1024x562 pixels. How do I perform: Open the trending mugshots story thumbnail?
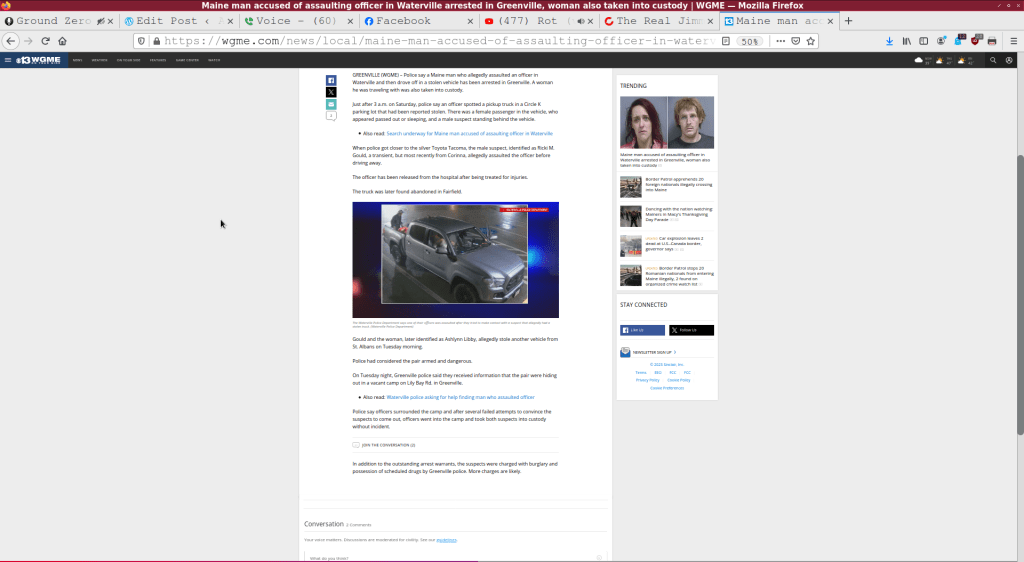click(667, 122)
